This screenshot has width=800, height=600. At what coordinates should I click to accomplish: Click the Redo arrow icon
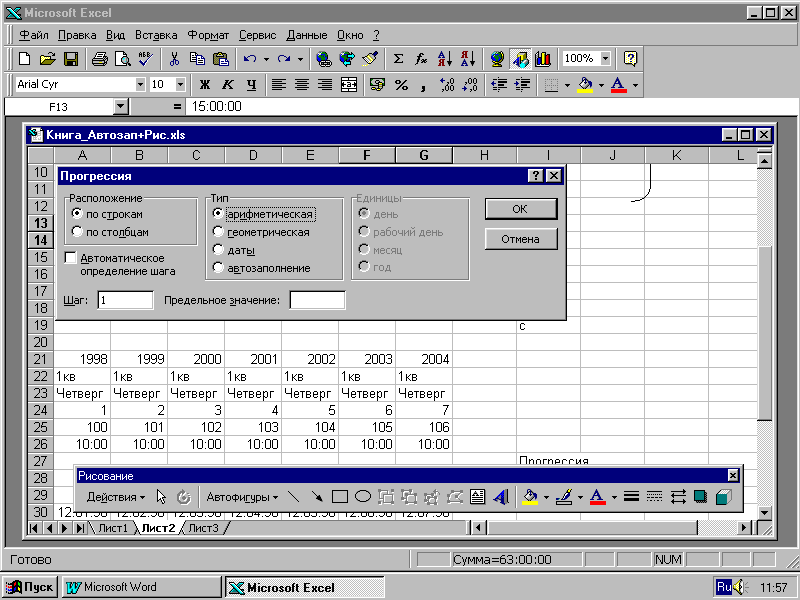click(x=284, y=59)
